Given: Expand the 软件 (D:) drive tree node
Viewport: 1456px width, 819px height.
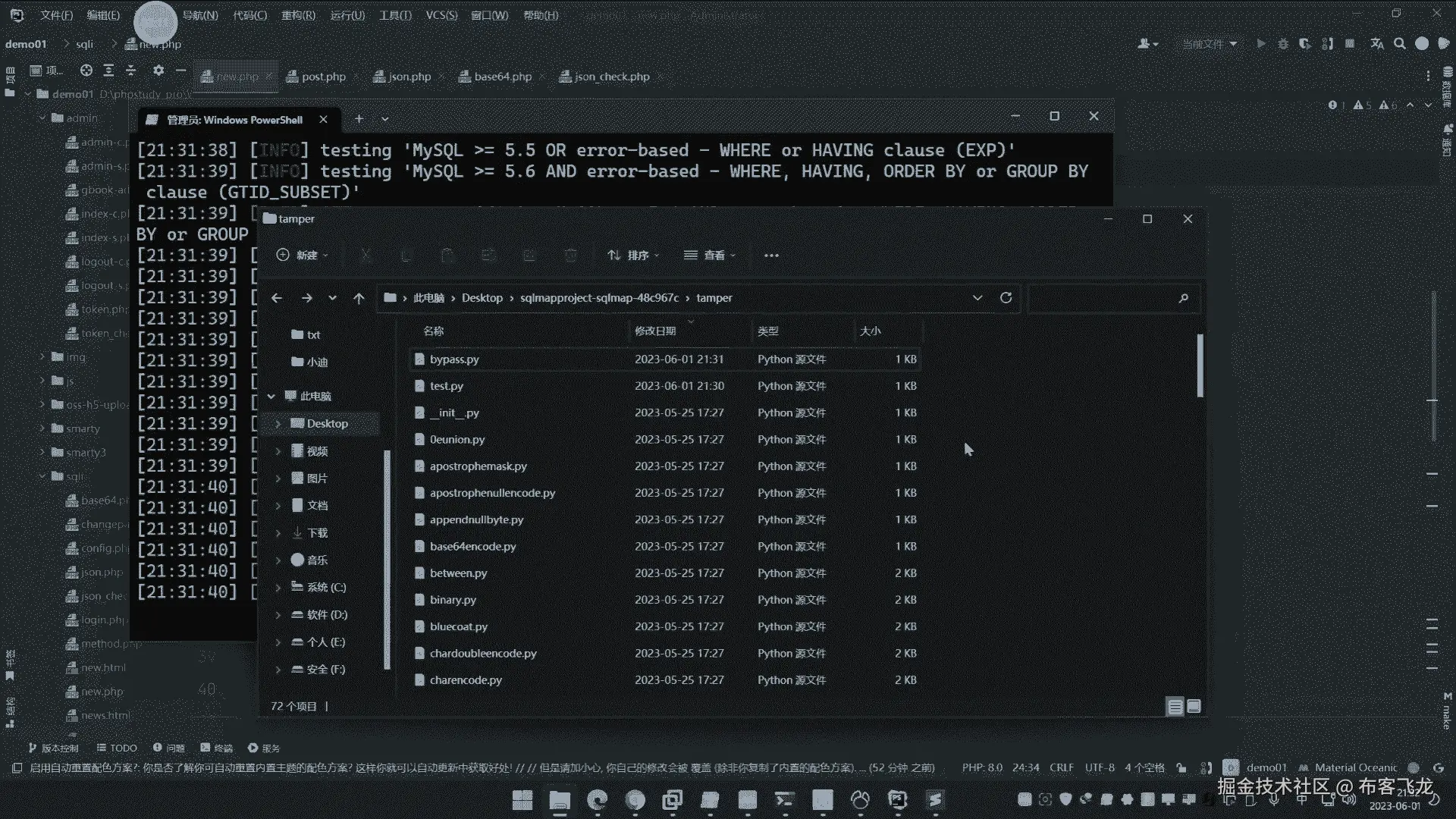Looking at the screenshot, I should coord(278,615).
